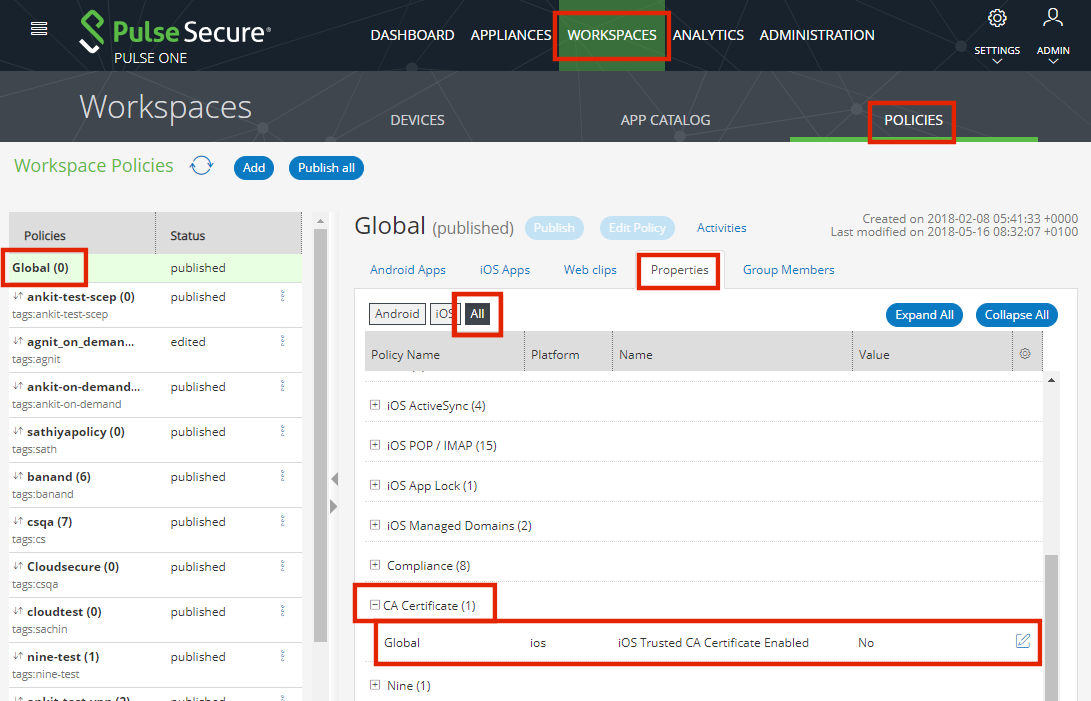Filter properties by Android platform
This screenshot has height=701, width=1091.
tap(397, 314)
